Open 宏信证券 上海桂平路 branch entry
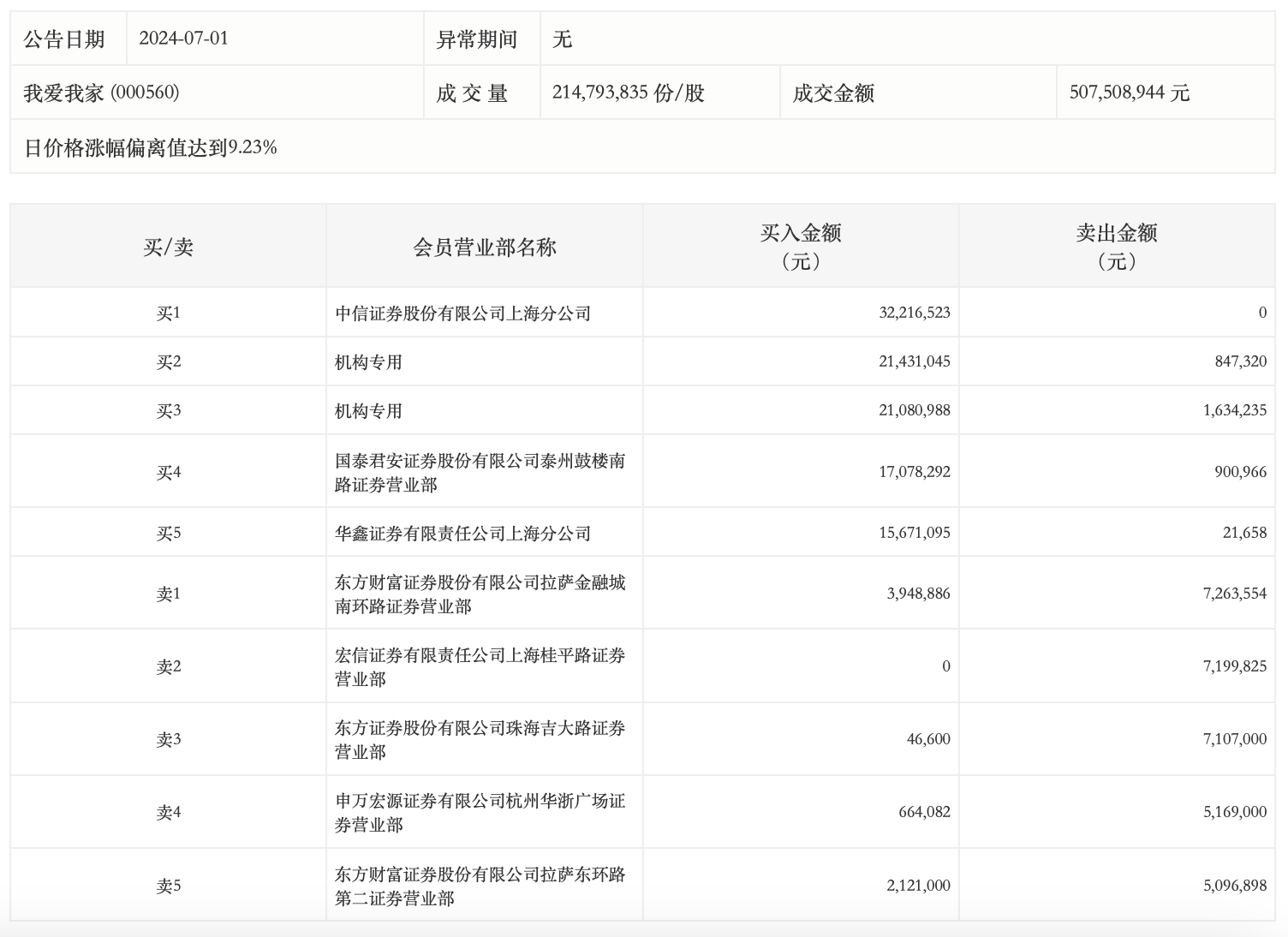 click(x=480, y=667)
